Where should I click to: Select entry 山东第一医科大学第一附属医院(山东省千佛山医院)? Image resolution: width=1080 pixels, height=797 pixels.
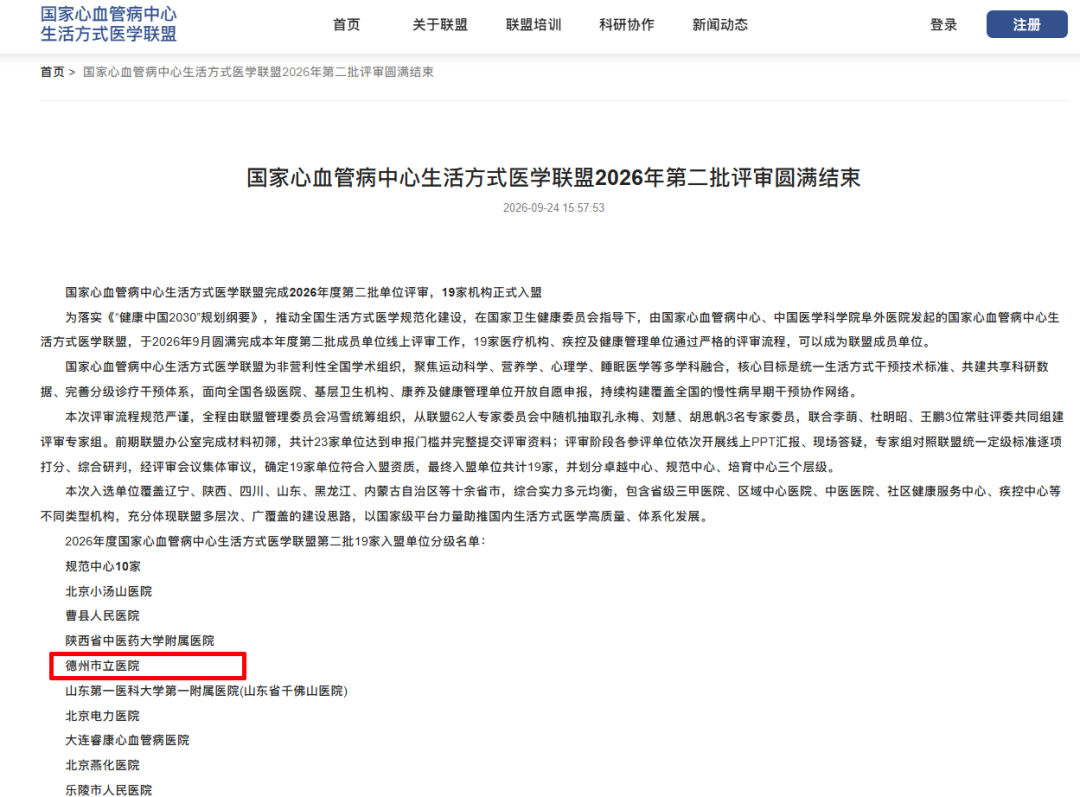[206, 690]
